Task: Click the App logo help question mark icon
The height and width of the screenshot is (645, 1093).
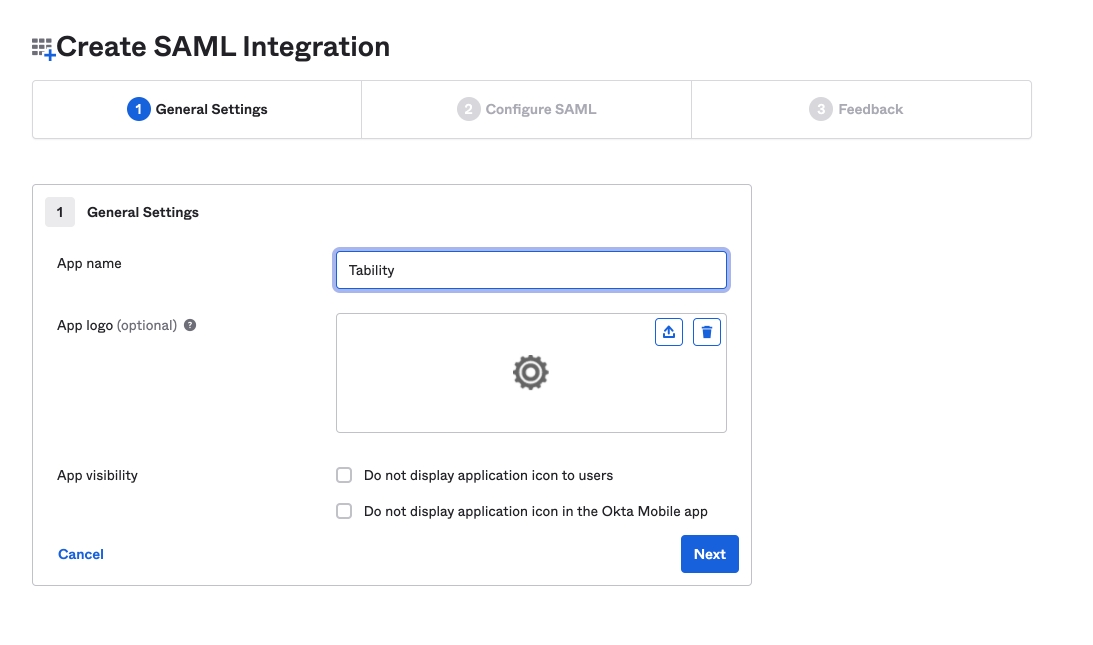Action: (190, 325)
